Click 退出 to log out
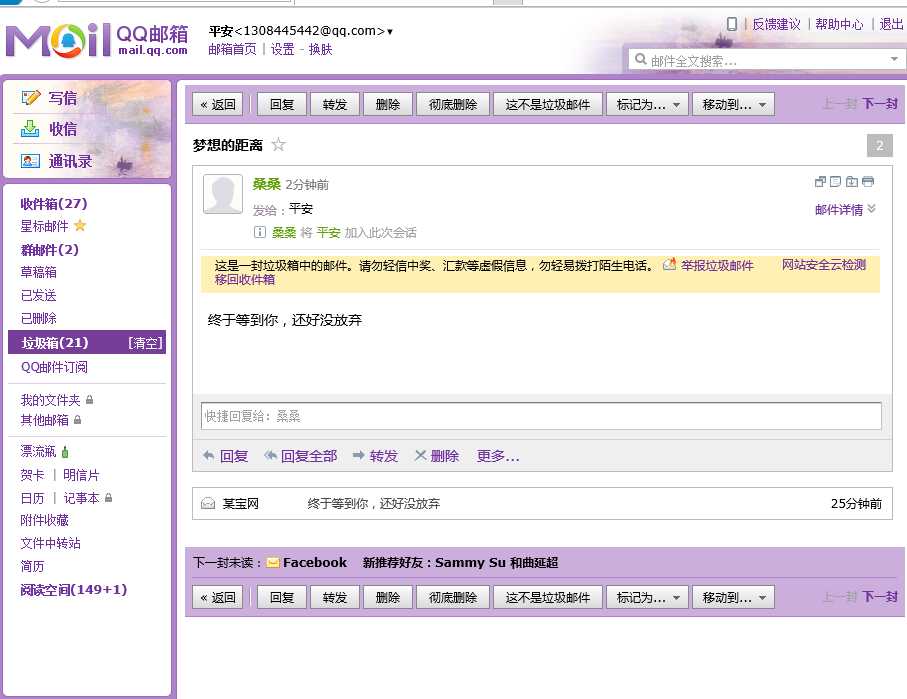907x699 pixels. pyautogui.click(x=891, y=24)
